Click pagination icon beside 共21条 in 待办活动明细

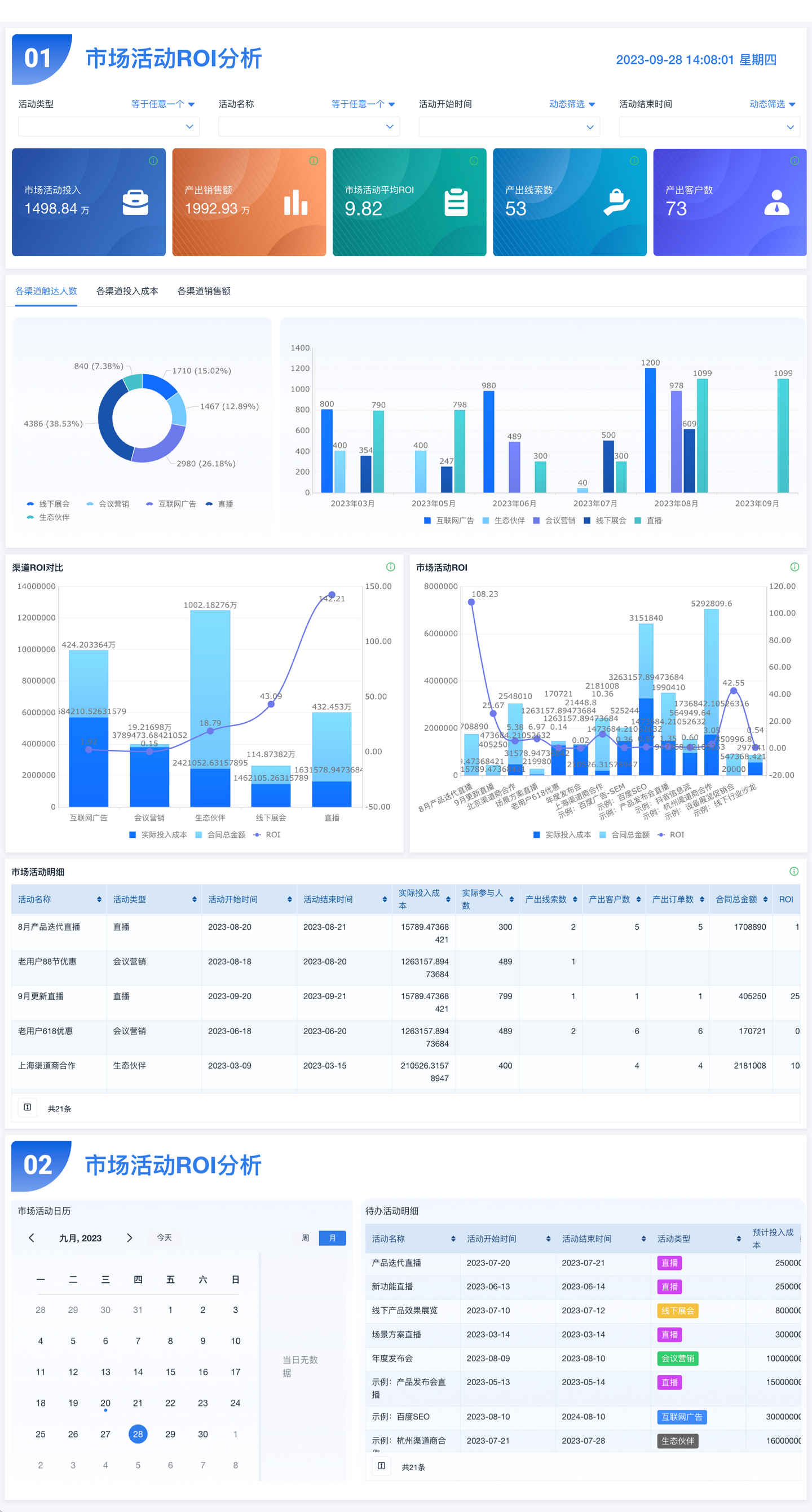[381, 1466]
